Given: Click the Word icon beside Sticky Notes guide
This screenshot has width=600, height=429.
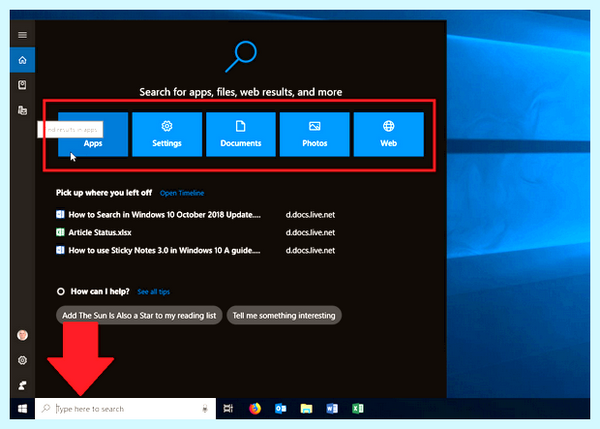Looking at the screenshot, I should pos(60,250).
